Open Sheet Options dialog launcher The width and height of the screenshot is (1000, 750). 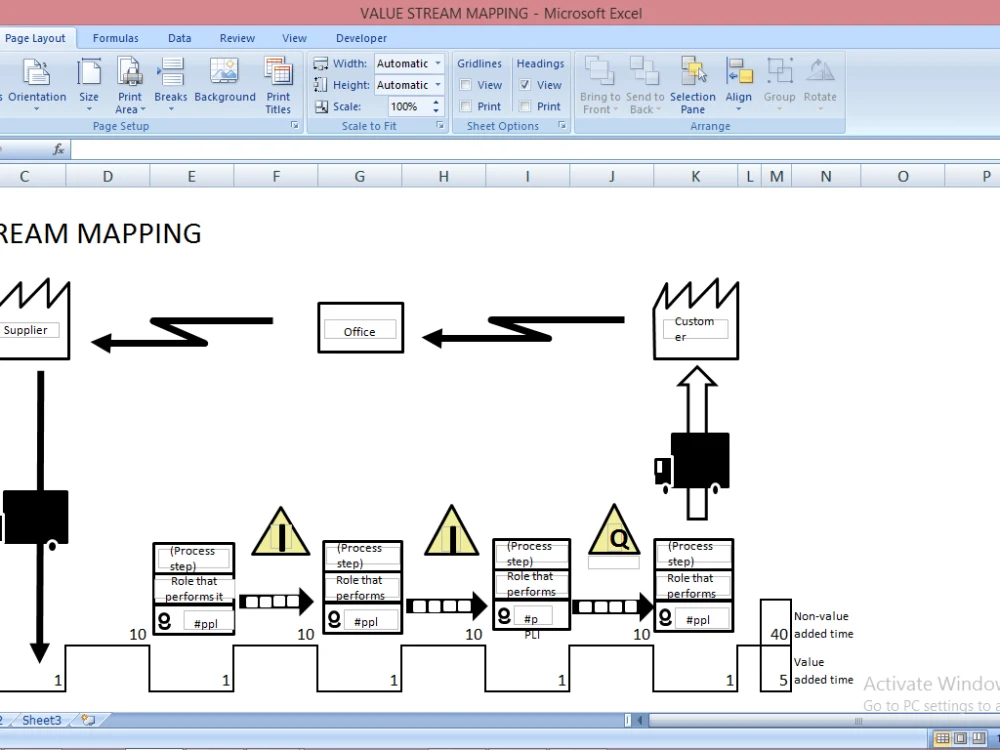click(x=562, y=126)
